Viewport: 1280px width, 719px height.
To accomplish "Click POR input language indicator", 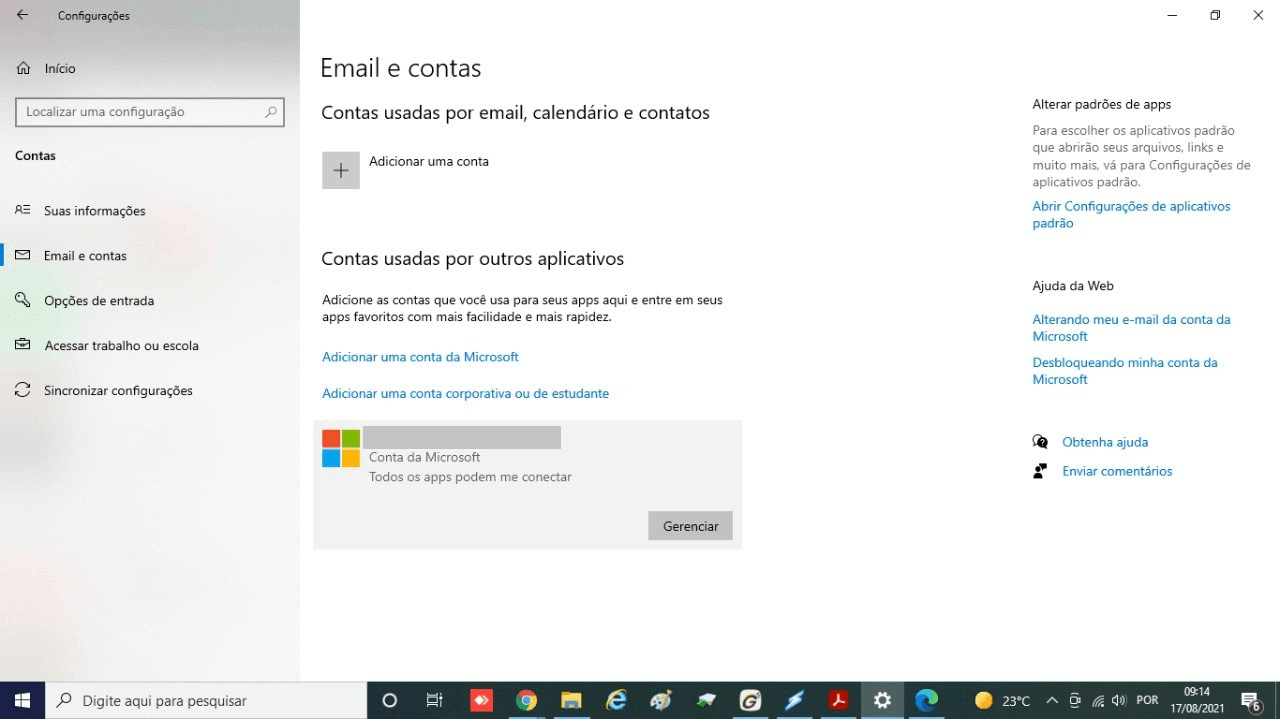I will tap(1147, 701).
